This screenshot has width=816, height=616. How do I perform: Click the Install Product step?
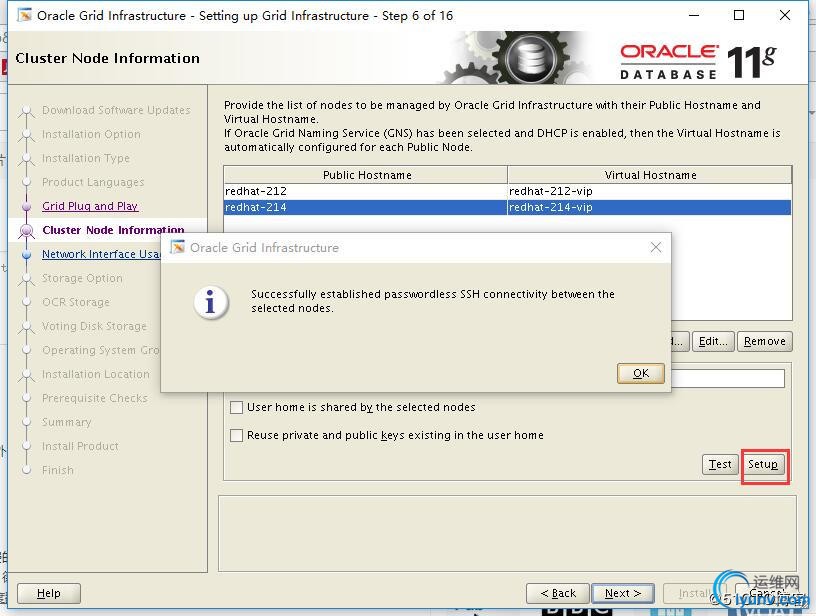pyautogui.click(x=80, y=446)
